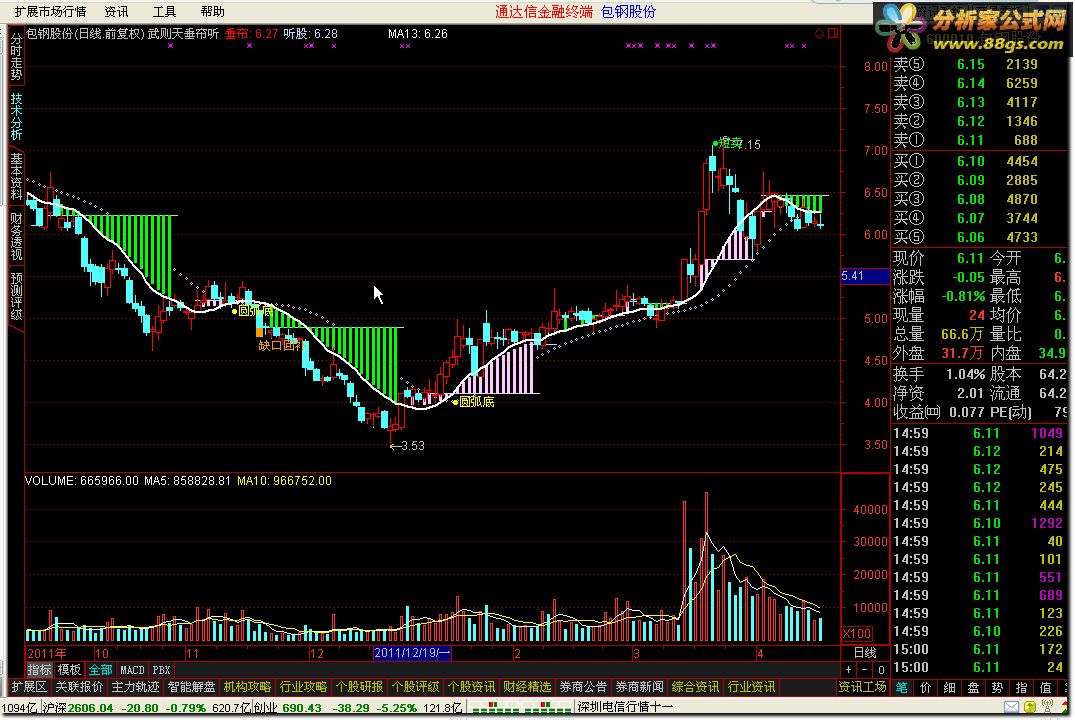Select the 盘 tab in right panel

pos(974,687)
